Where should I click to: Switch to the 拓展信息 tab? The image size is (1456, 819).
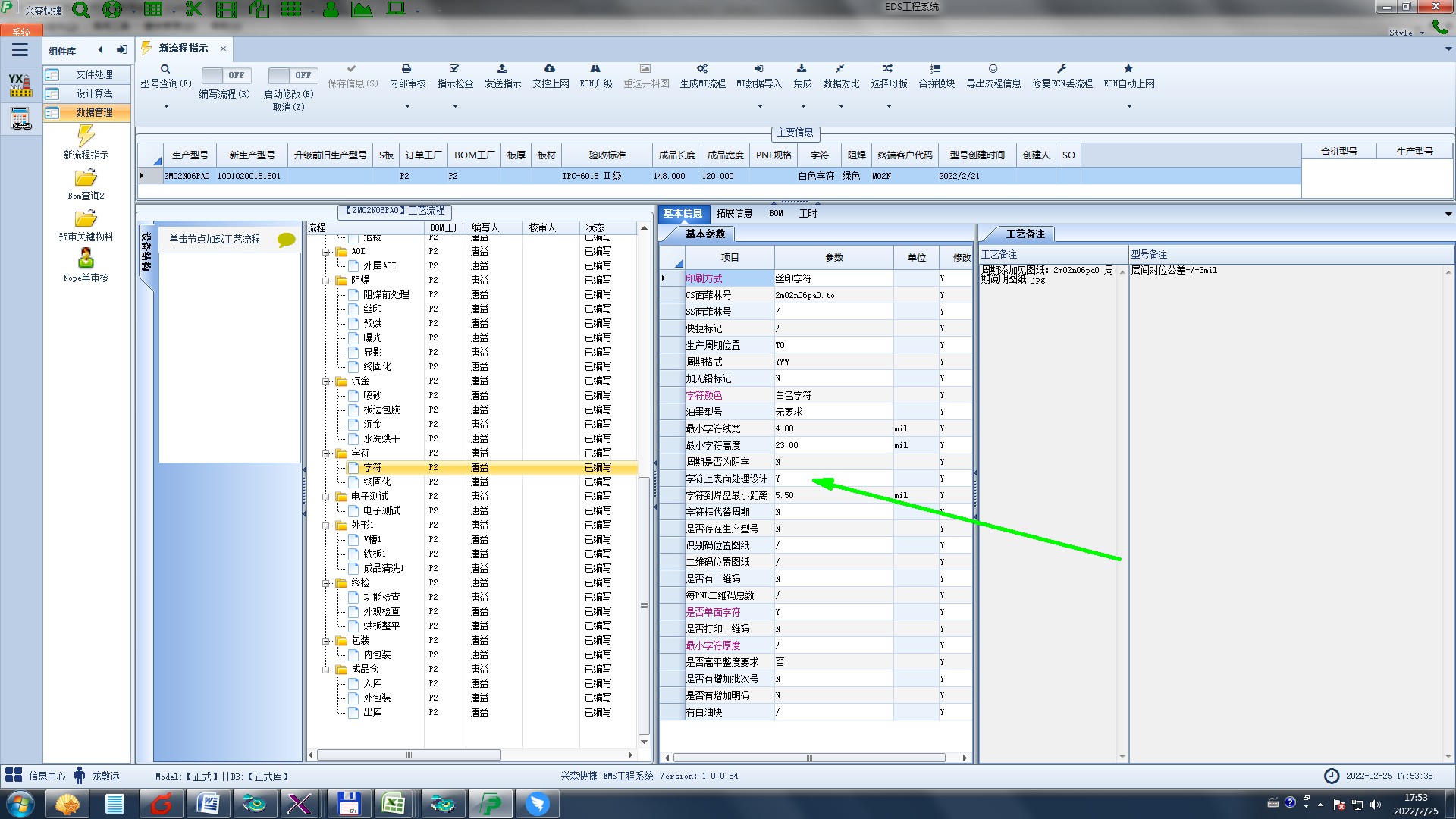(x=733, y=214)
